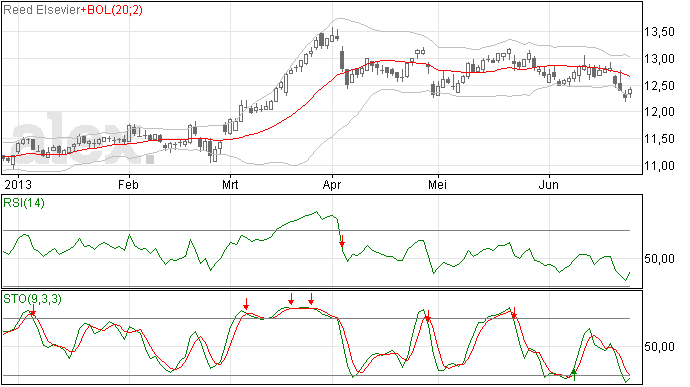Viewport: 690px width, 387px height.
Task: Click the Mrt date axis label
Action: 230,184
